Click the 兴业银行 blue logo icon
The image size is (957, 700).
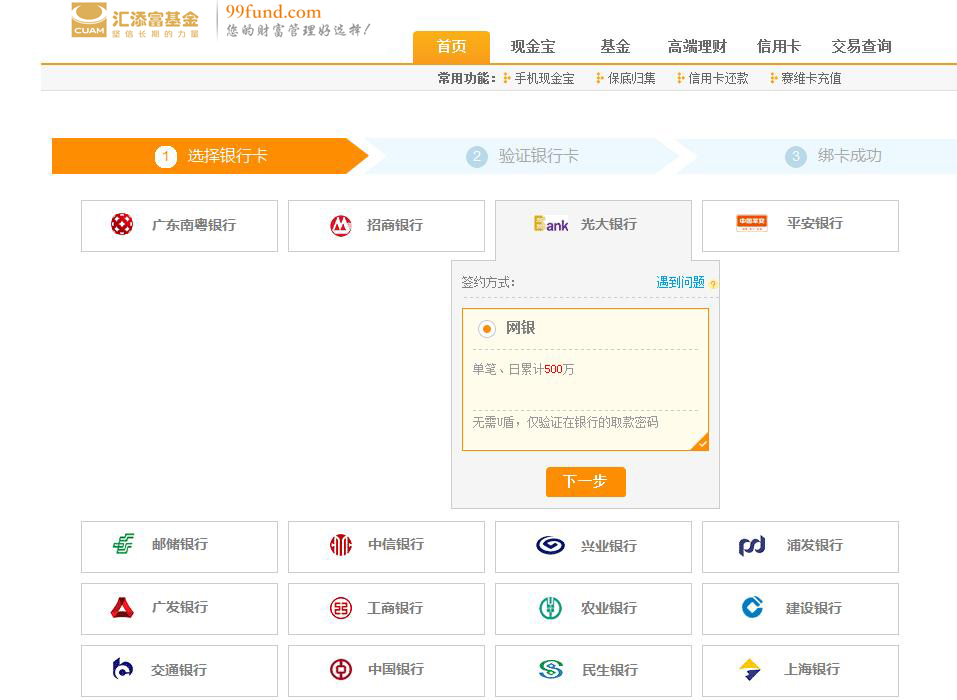550,546
